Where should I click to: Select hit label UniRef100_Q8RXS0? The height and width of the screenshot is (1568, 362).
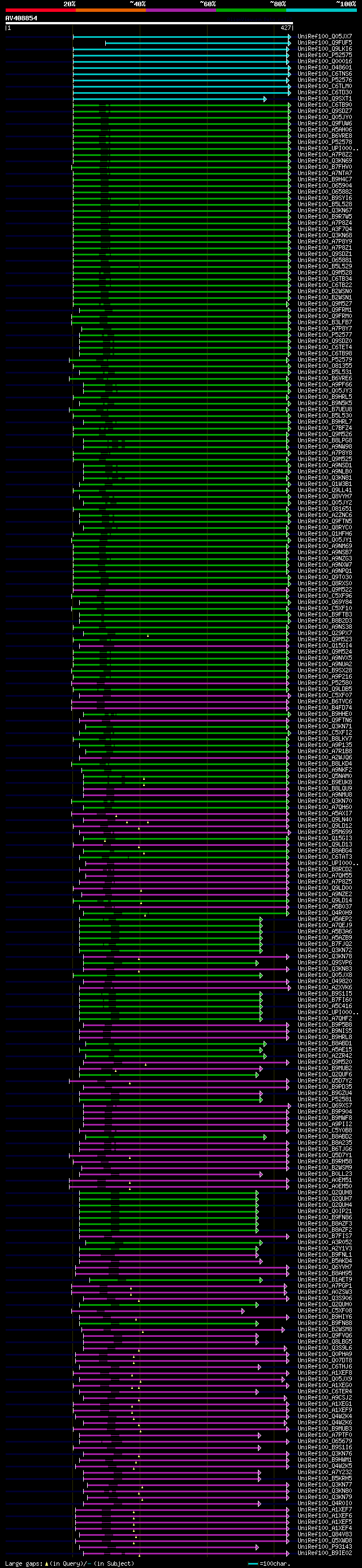[325, 583]
